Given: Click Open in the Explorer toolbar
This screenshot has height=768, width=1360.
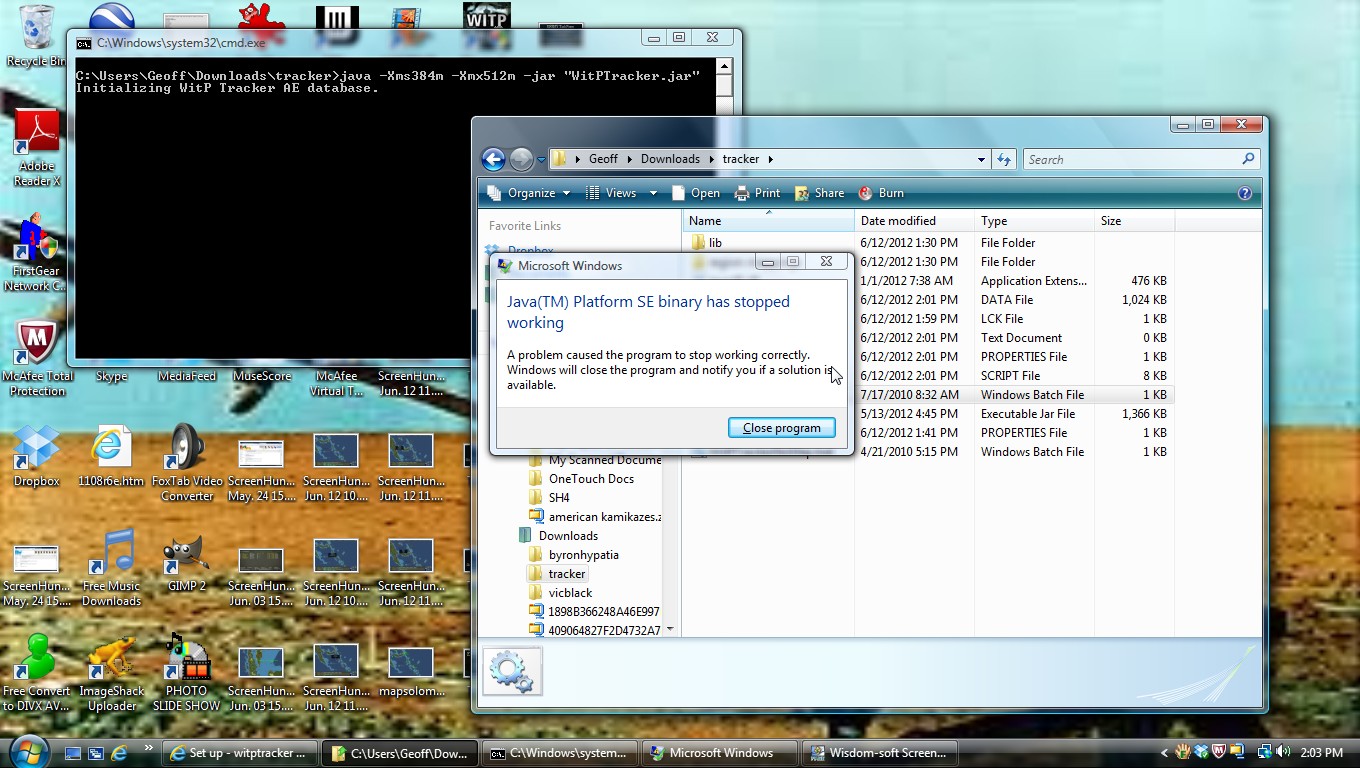Looking at the screenshot, I should [696, 193].
